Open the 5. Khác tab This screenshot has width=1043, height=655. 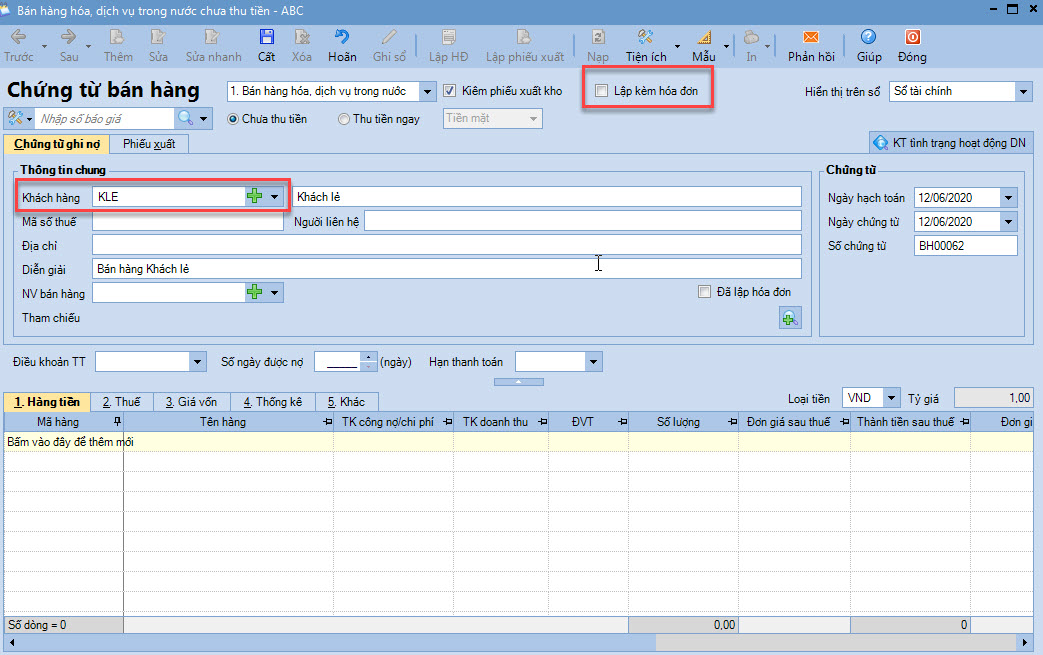[x=346, y=402]
